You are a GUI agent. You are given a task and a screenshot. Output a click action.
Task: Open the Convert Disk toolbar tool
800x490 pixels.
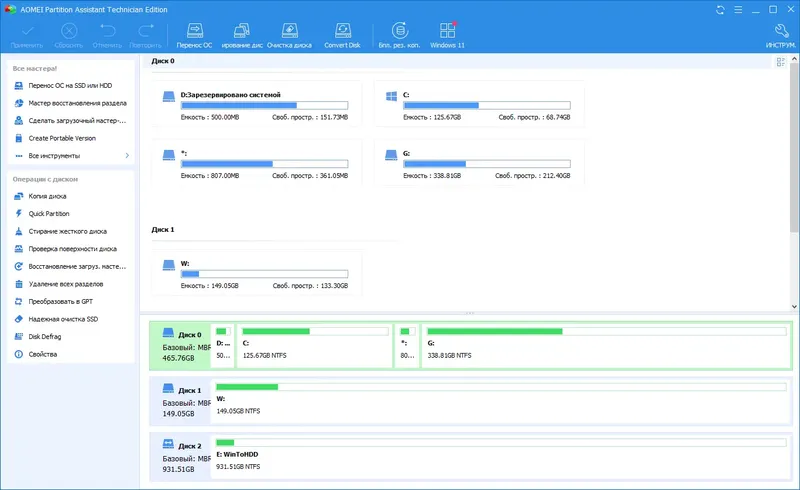[342, 35]
